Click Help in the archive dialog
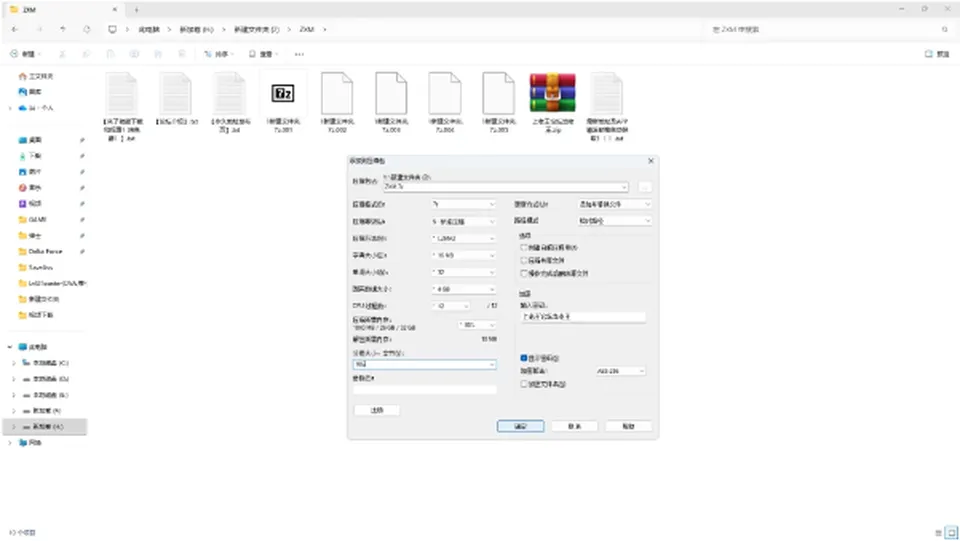This screenshot has height=541, width=960. click(628, 426)
